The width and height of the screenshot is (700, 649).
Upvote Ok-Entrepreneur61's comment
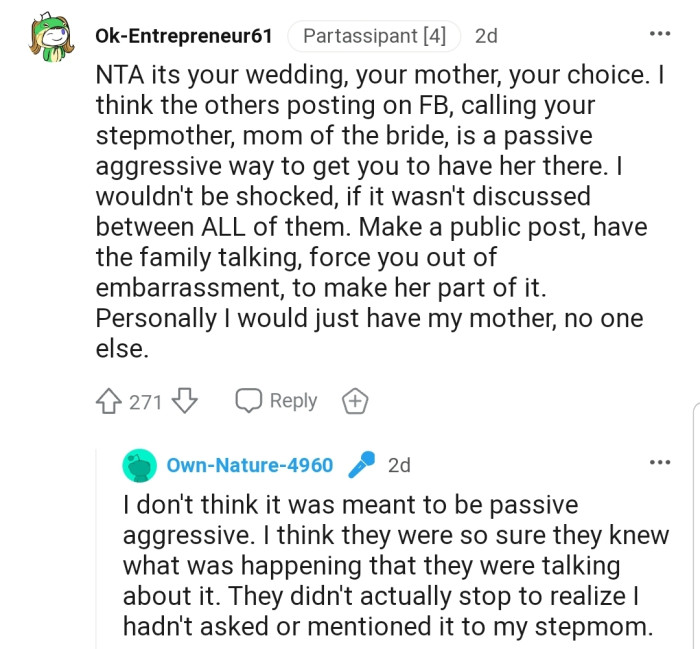108,402
